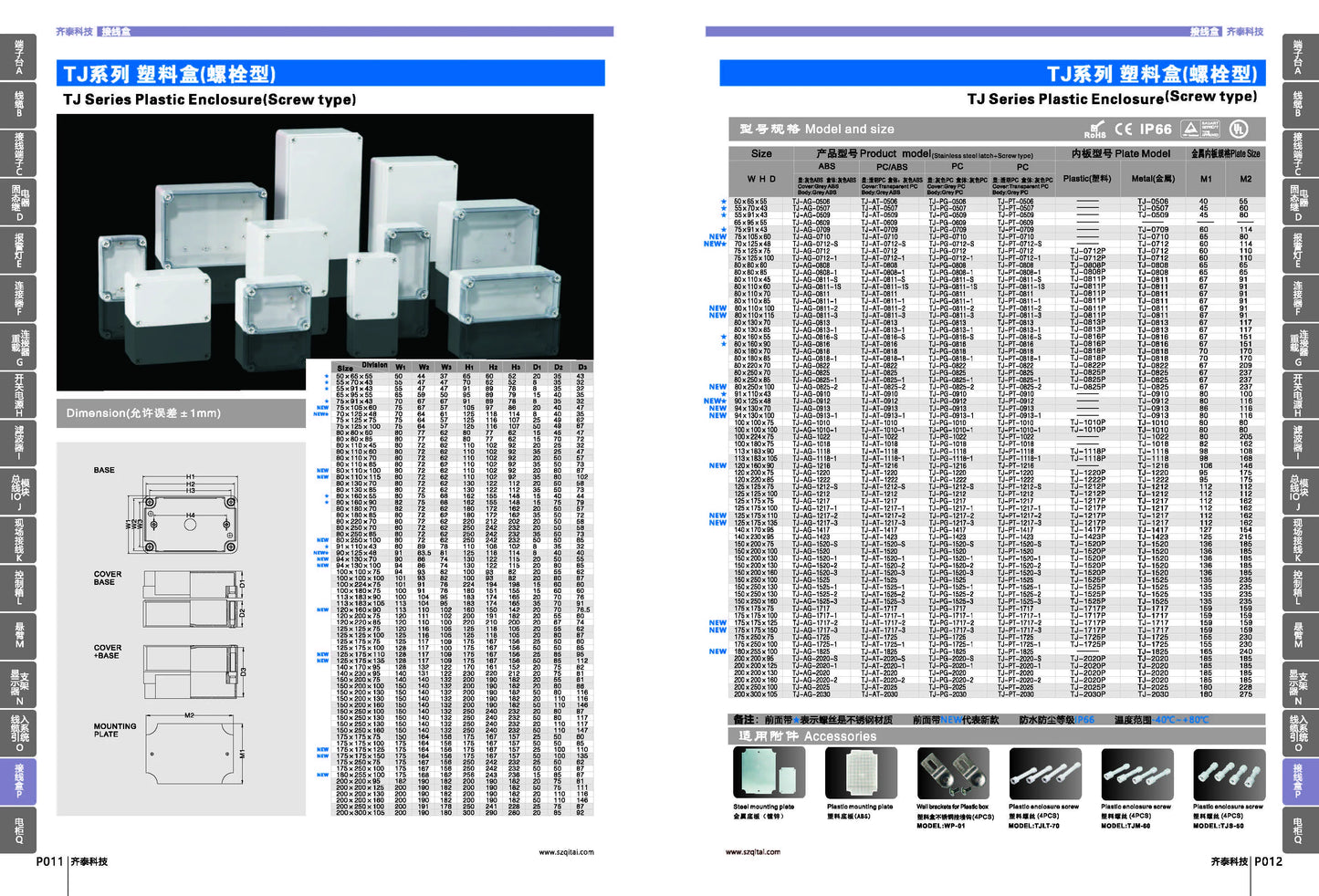Click the CE mark icon
This screenshot has width=1319, height=896.
pyautogui.click(x=1123, y=129)
